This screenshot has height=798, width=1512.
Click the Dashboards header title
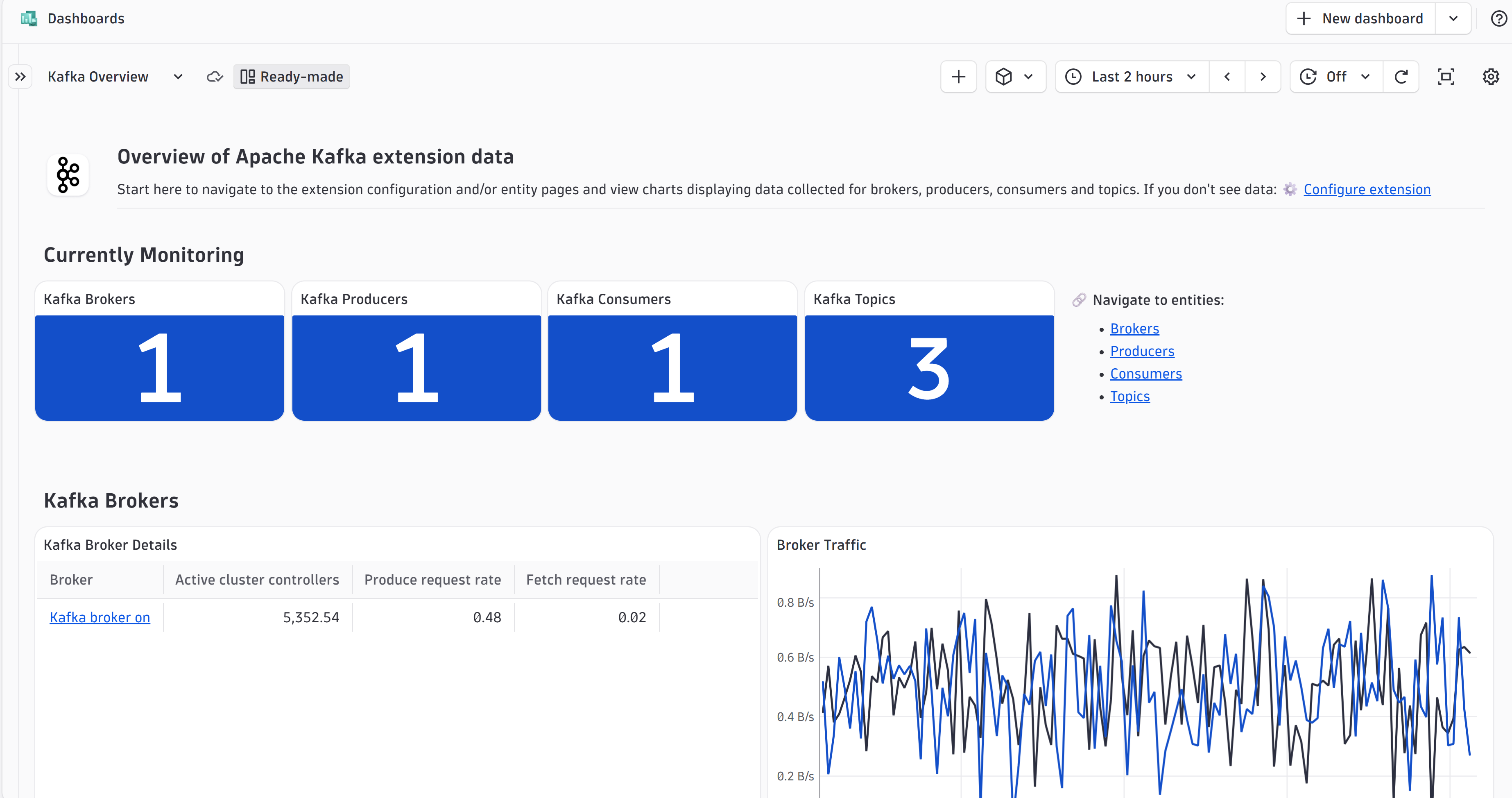point(86,19)
